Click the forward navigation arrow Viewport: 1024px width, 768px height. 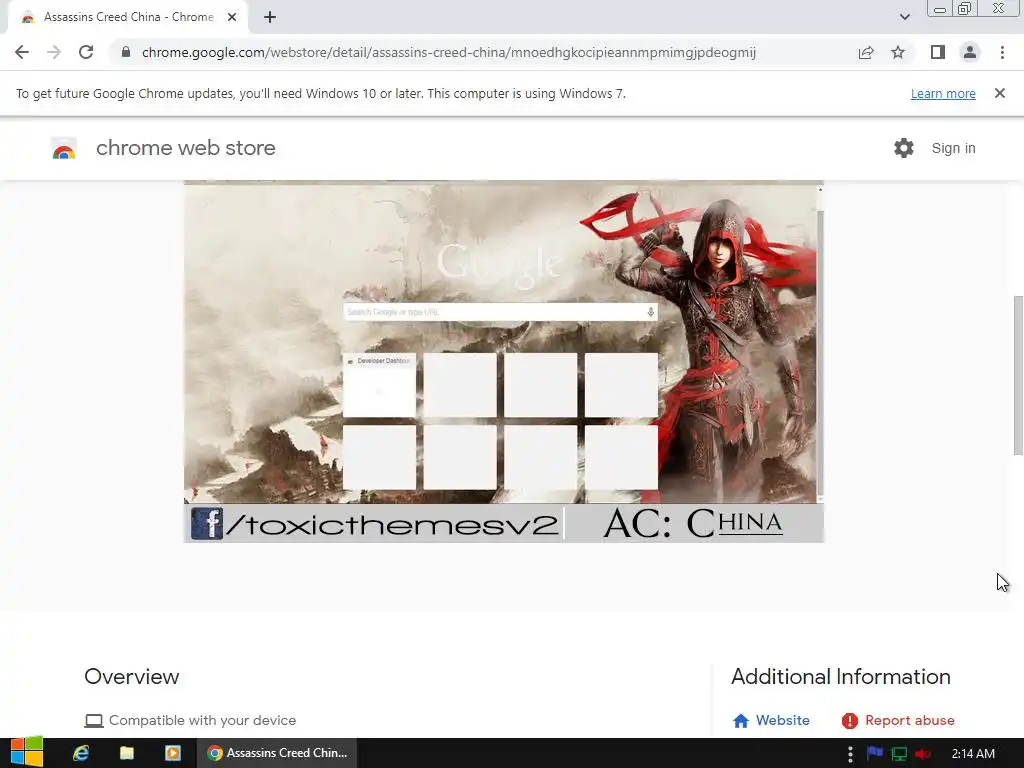tap(54, 52)
